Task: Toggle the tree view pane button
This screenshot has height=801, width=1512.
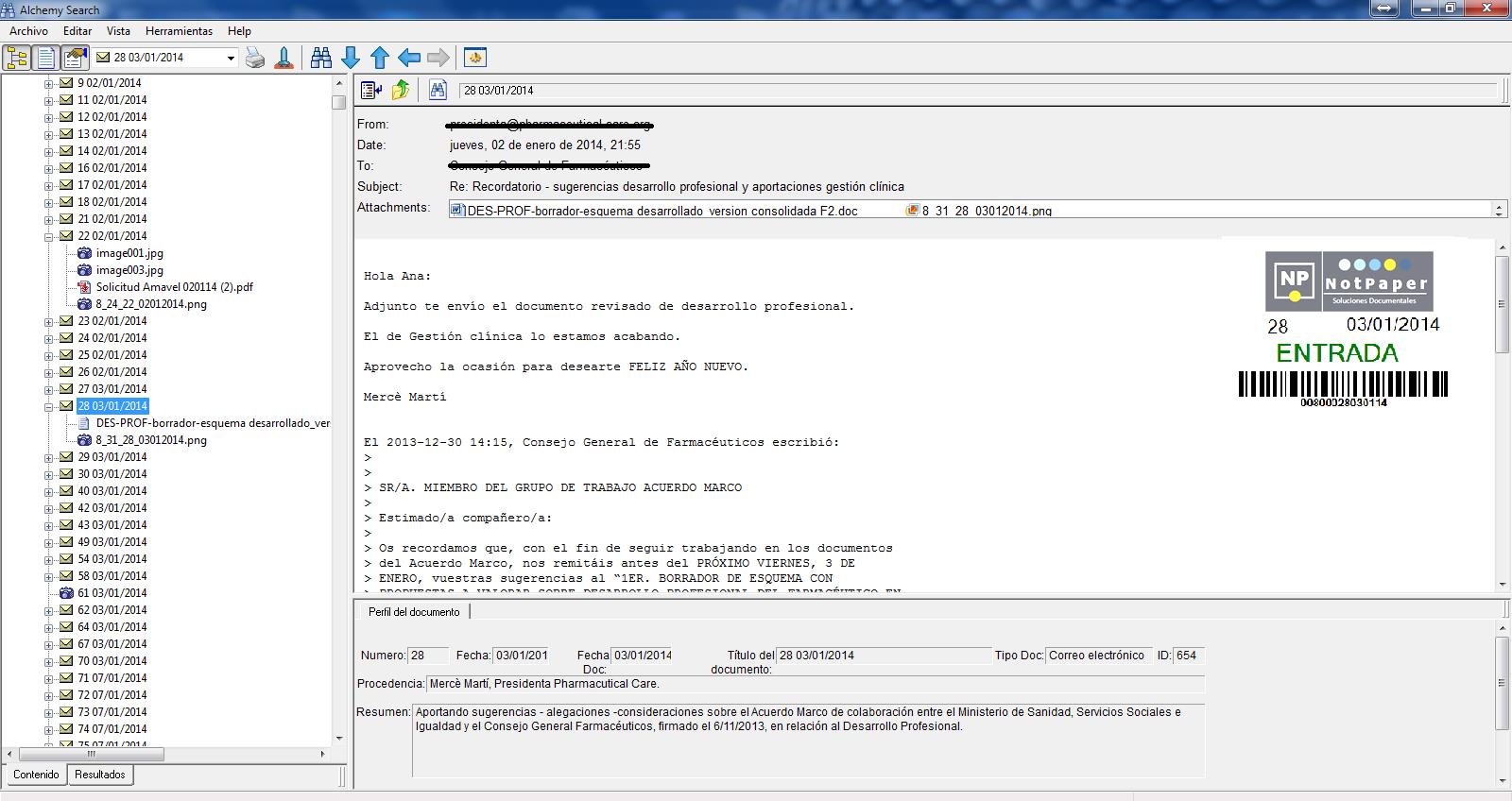Action: click(x=17, y=58)
